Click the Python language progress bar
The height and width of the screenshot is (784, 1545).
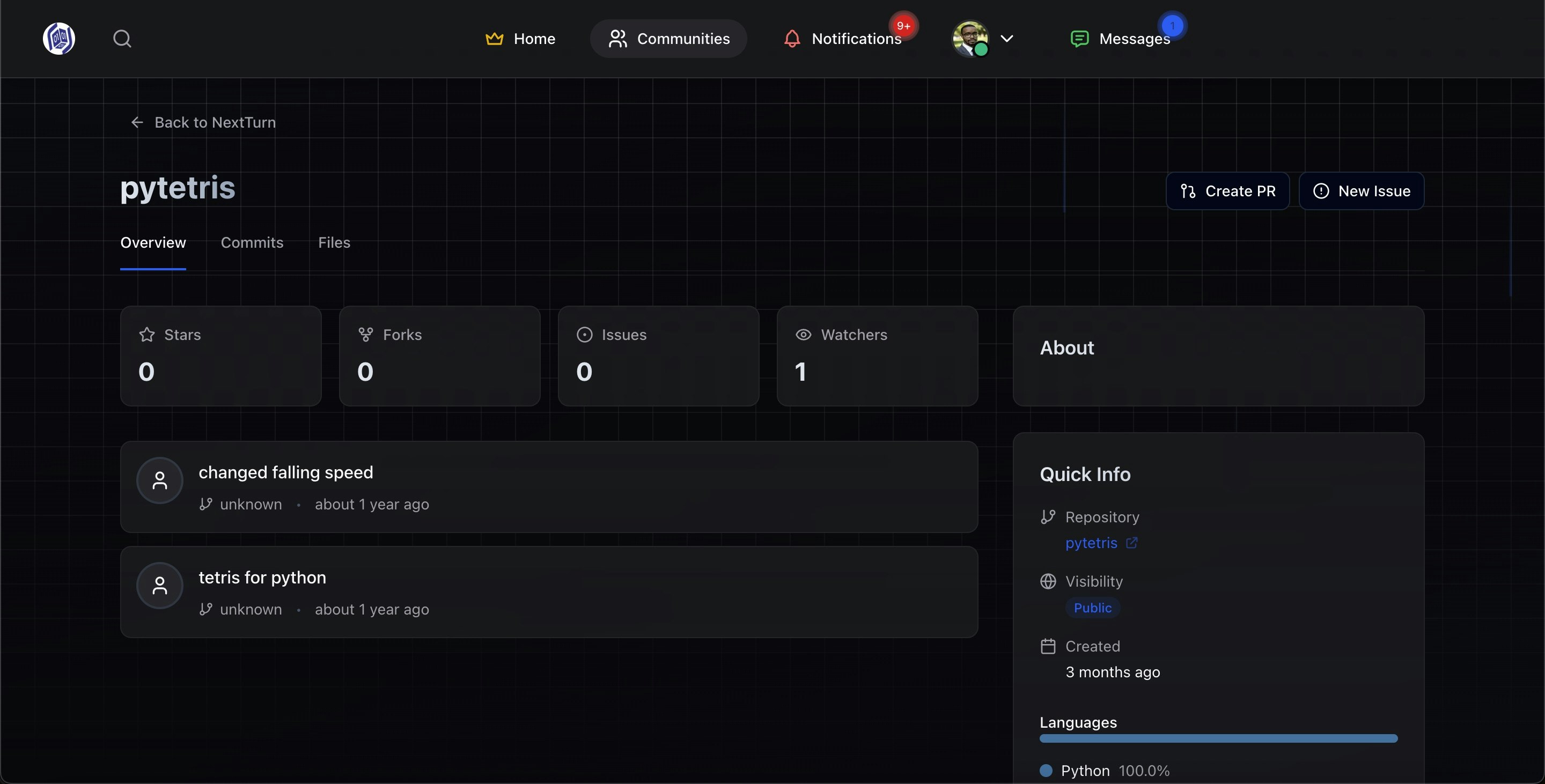1218,738
